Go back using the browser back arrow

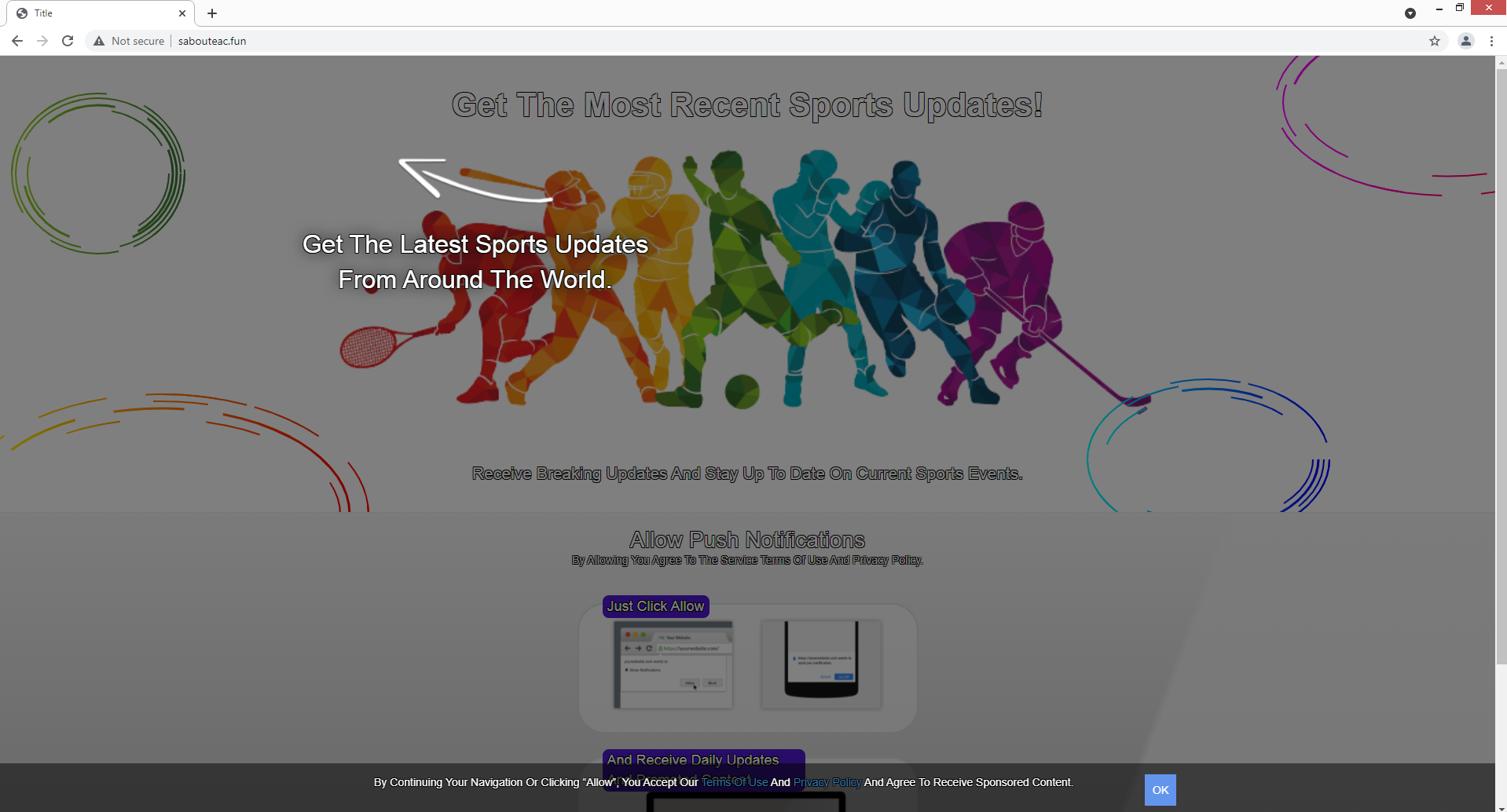click(x=17, y=41)
